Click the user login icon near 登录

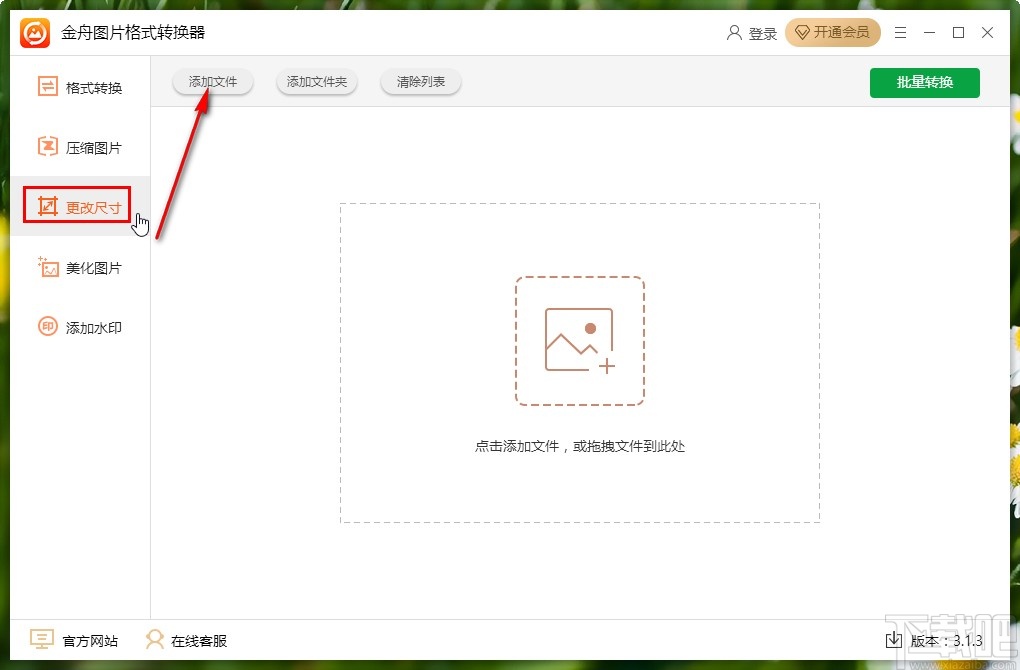pyautogui.click(x=732, y=32)
